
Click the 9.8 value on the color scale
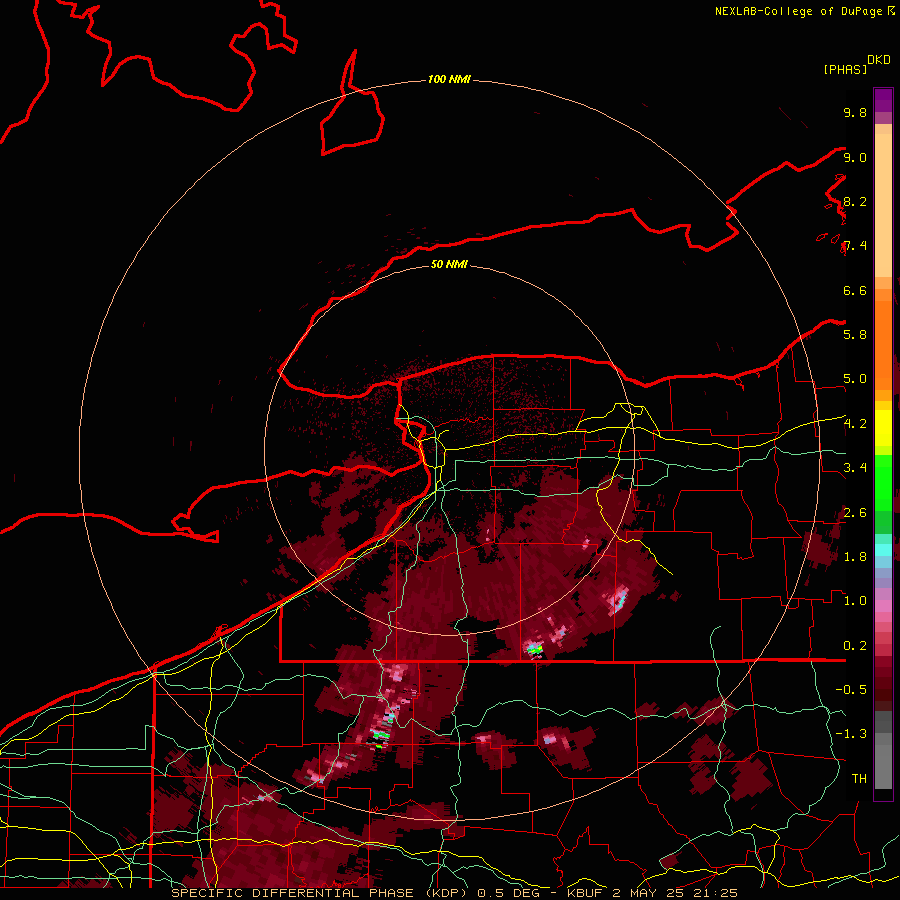tap(855, 112)
